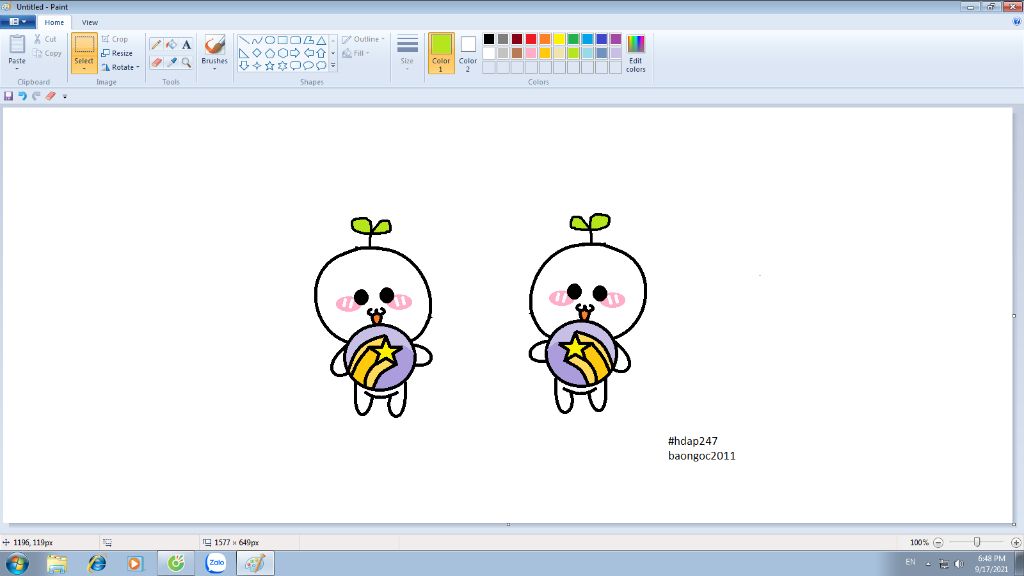
Task: Zoom in using the plus button
Action: pyautogui.click(x=1016, y=542)
